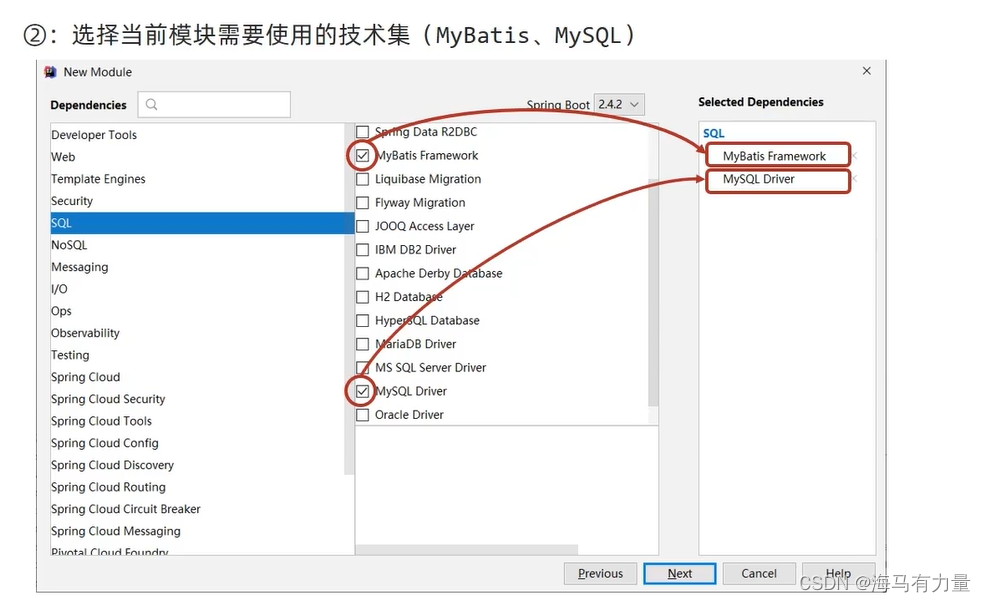The width and height of the screenshot is (986, 602).
Task: Uncheck the MySQL Driver checkbox
Action: [363, 391]
